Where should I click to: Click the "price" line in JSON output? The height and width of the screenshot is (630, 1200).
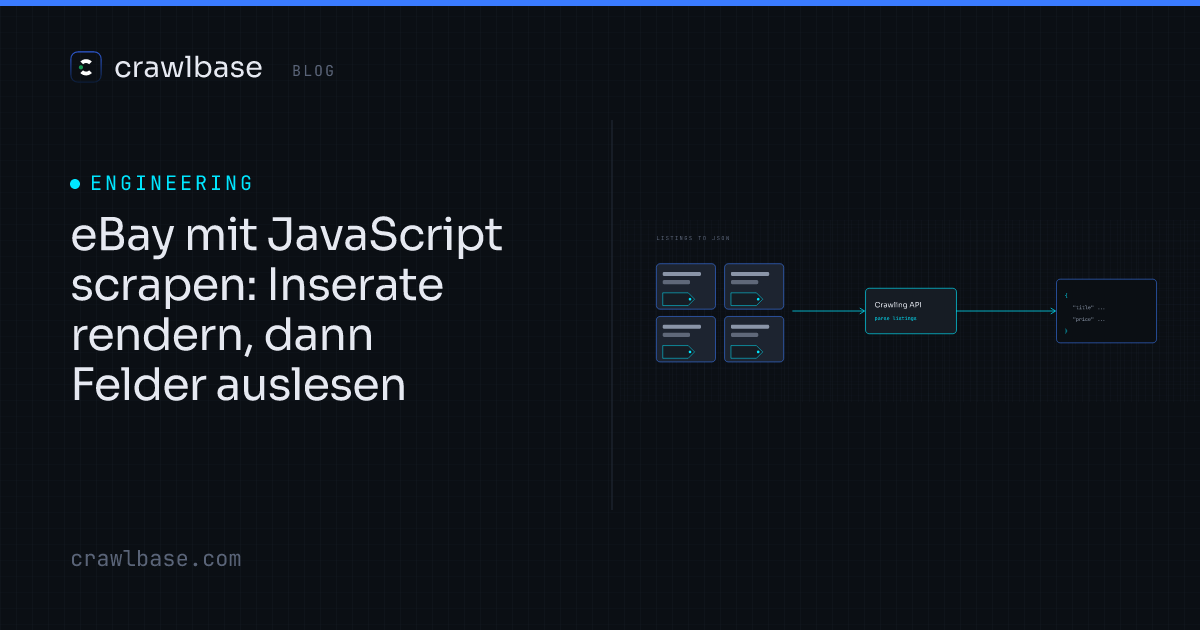[1088, 319]
